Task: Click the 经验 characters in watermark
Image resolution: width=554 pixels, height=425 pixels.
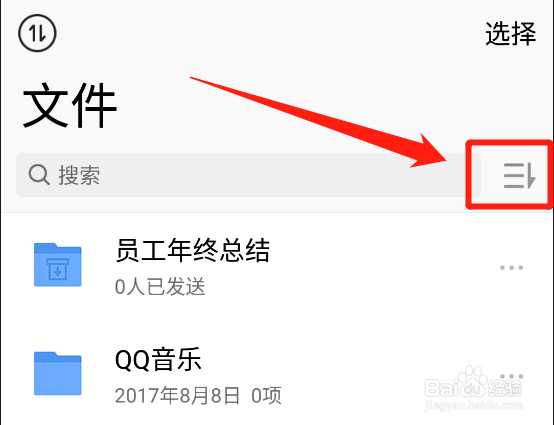Action: click(x=504, y=388)
